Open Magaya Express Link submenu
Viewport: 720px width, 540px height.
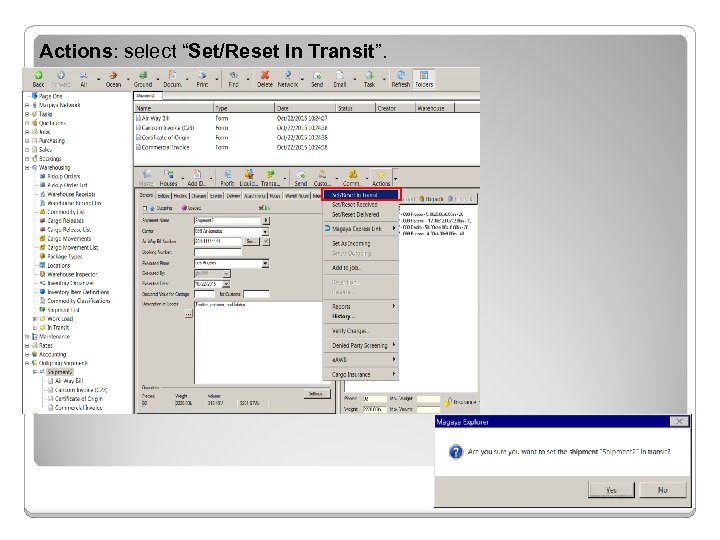[360, 229]
